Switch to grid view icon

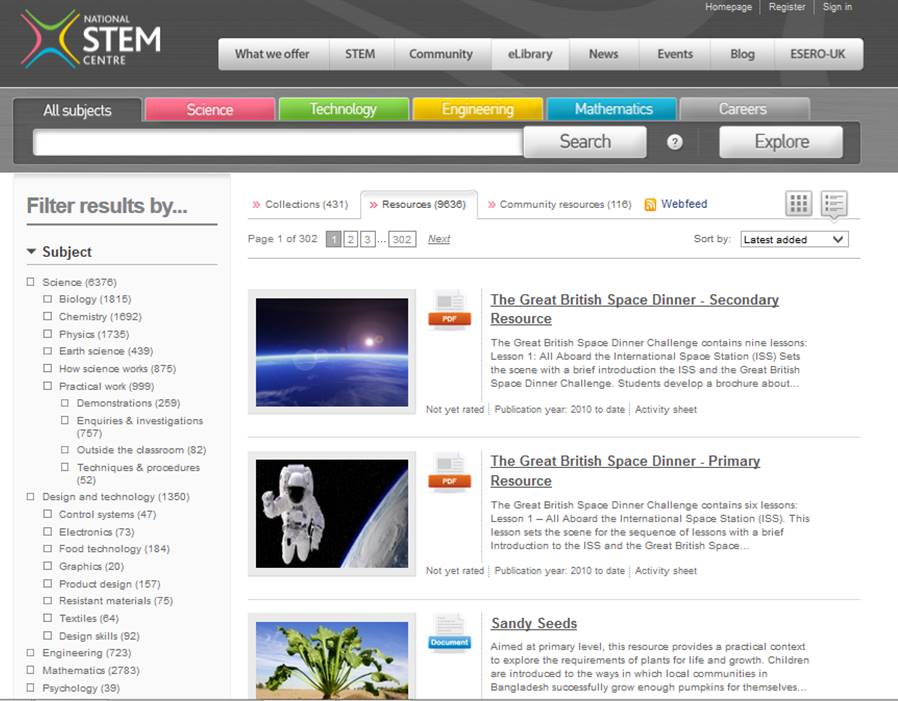[798, 204]
